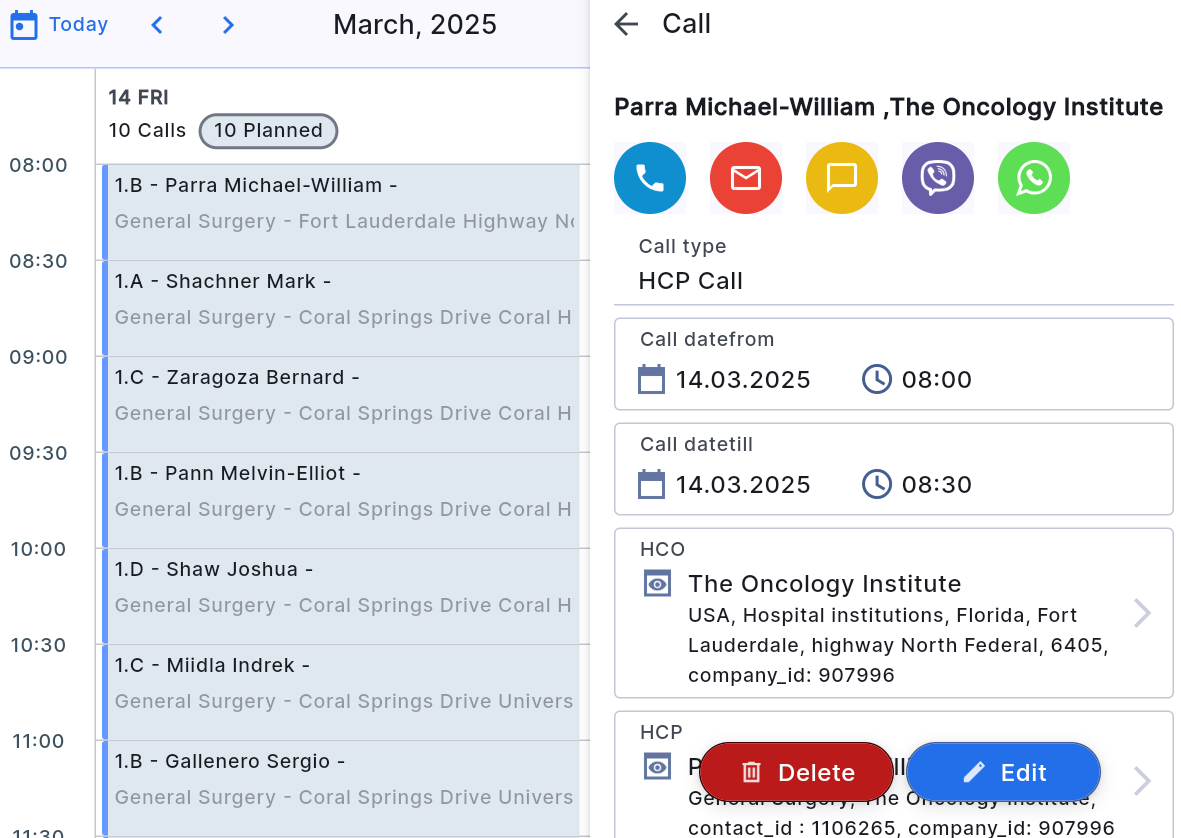The height and width of the screenshot is (838, 1181).
Task: Open the Call datefrom calendar date picker
Action: 651,380
